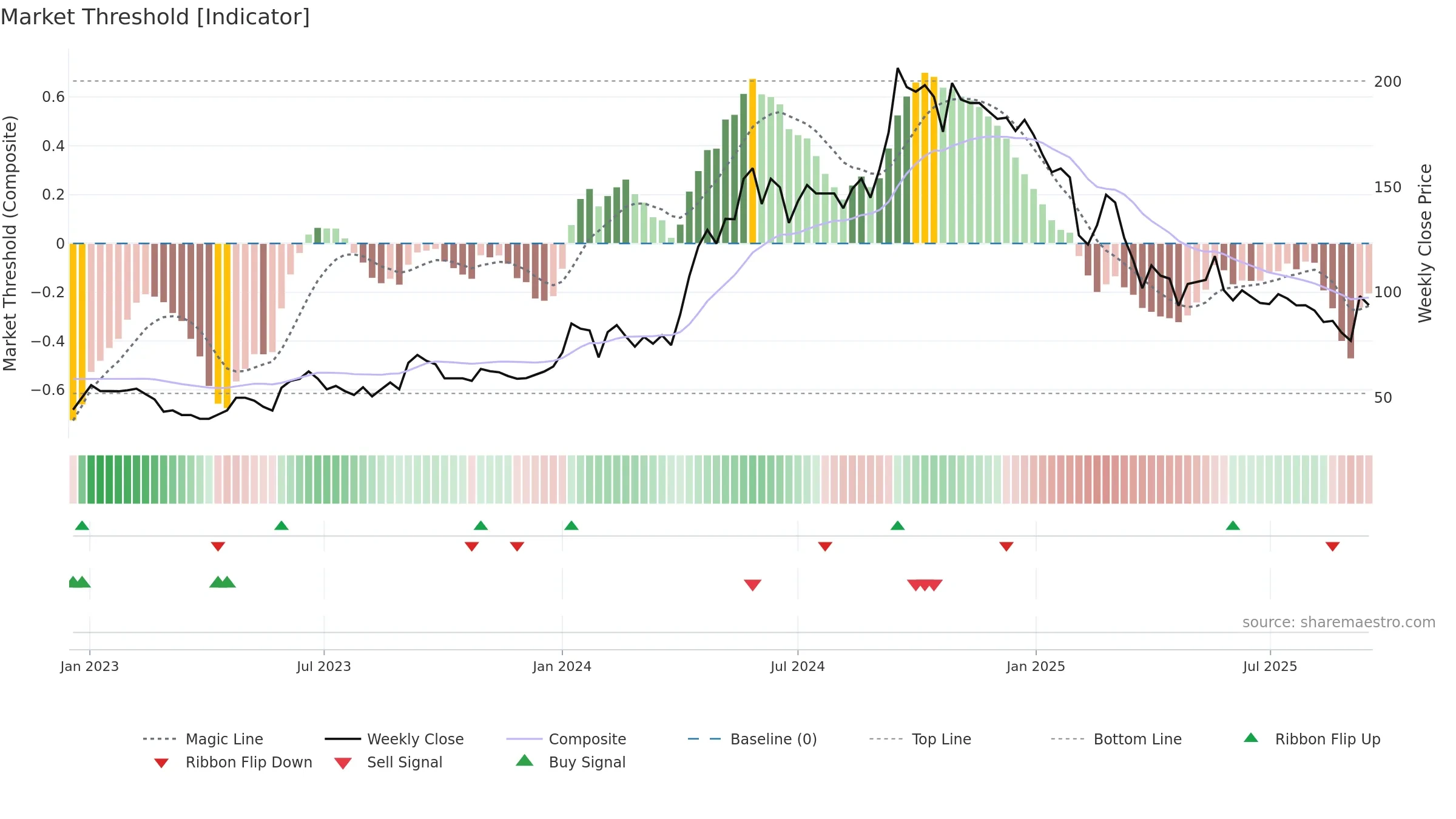This screenshot has width=1456, height=819.
Task: Click the ribbon flip up marker at Jan 2024
Action: tap(571, 525)
